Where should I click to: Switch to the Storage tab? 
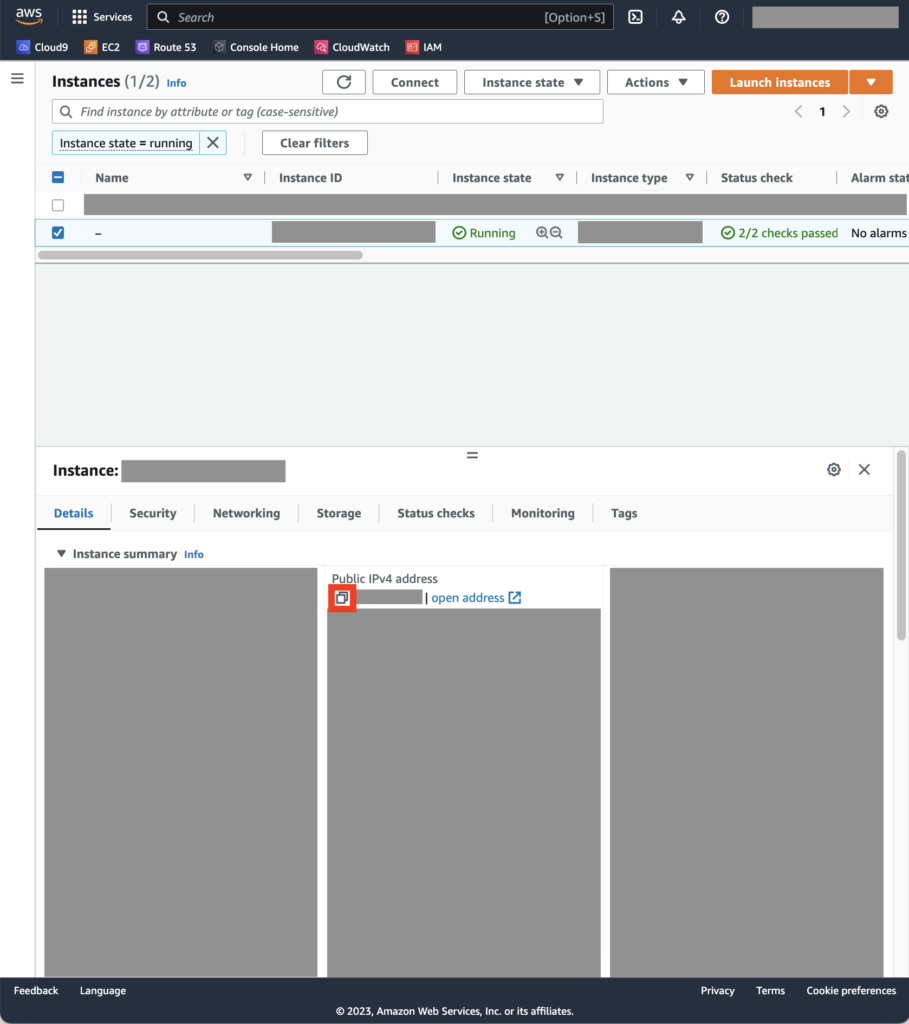tap(339, 513)
